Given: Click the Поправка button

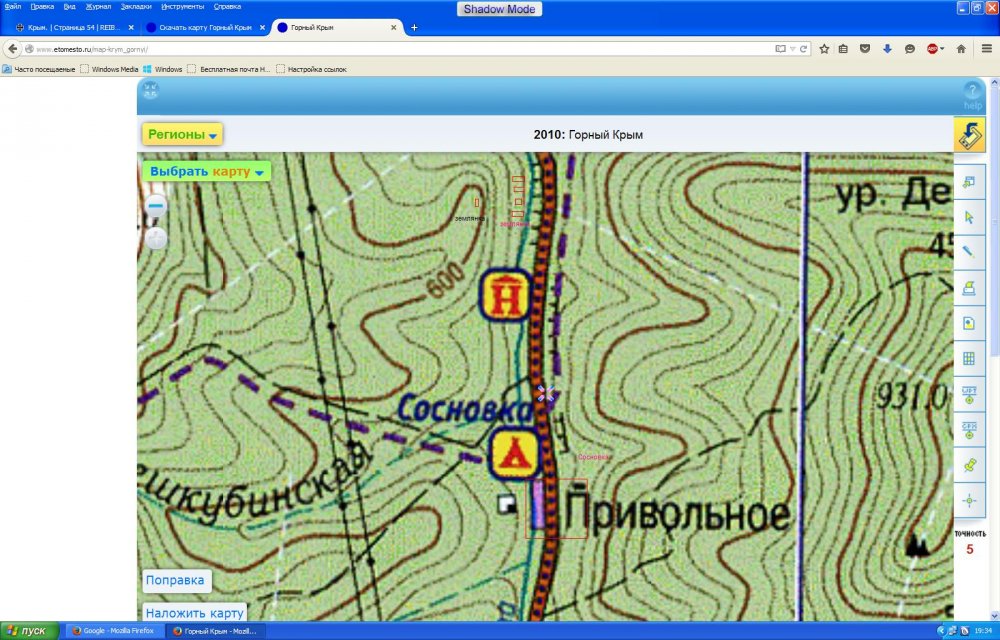Looking at the screenshot, I should point(175,580).
